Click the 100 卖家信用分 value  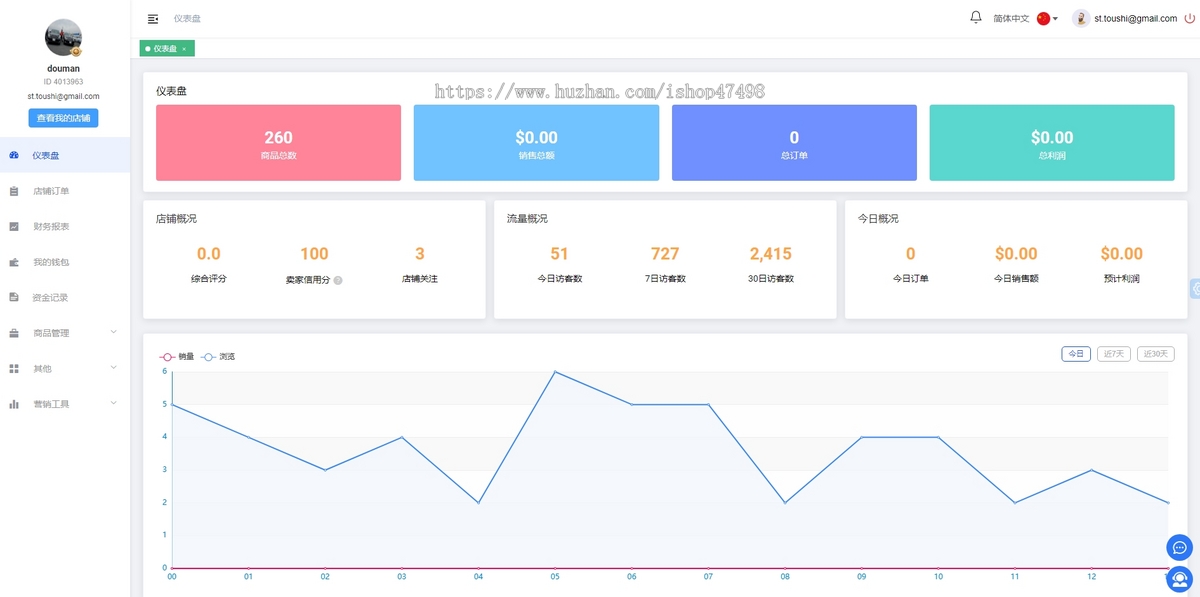[314, 254]
